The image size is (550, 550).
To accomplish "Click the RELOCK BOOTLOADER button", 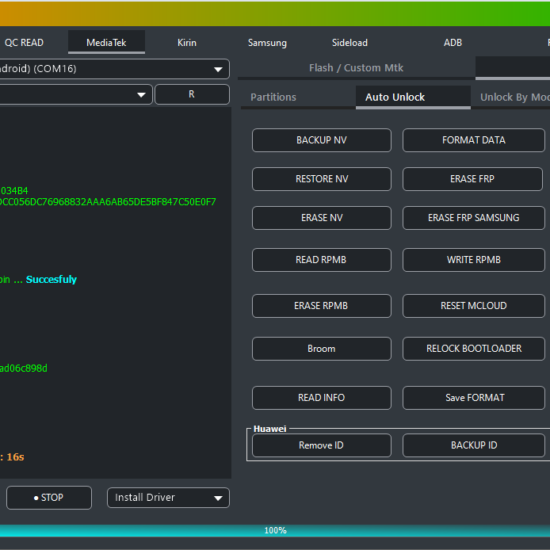I will point(474,349).
